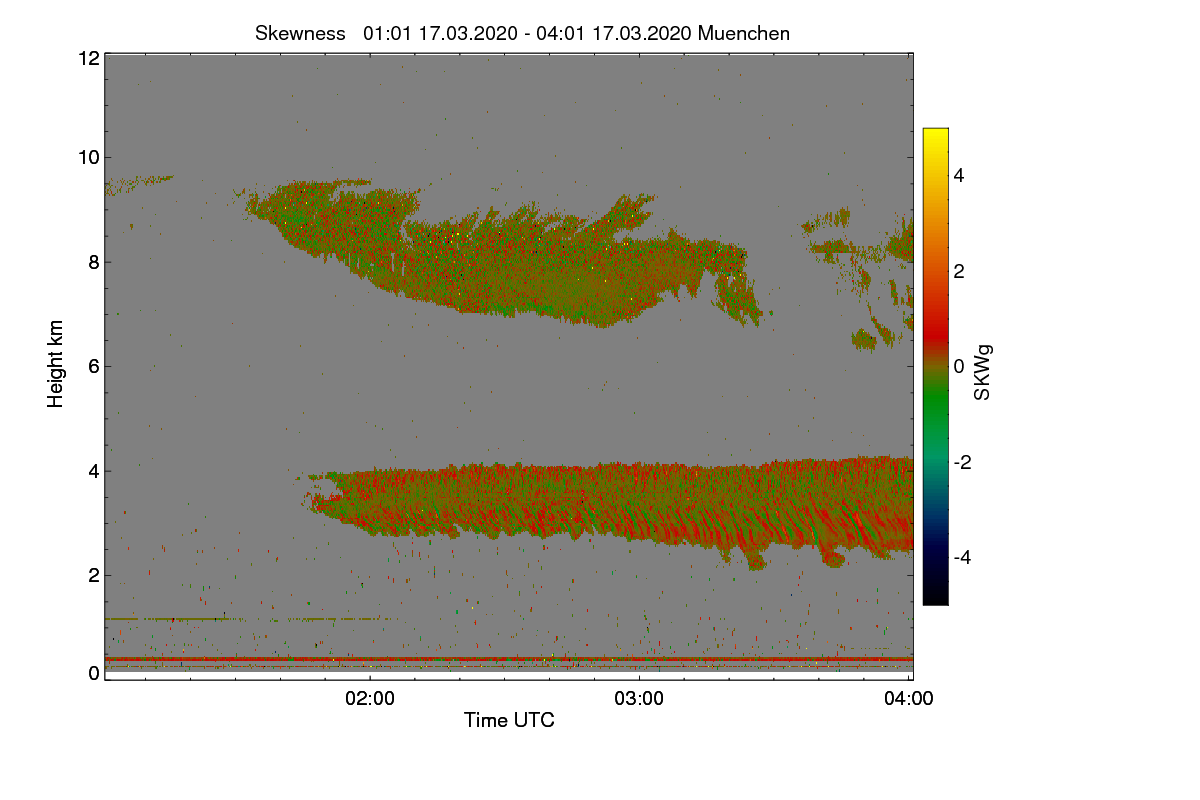Click the '04:00' time tick label

coord(909,699)
